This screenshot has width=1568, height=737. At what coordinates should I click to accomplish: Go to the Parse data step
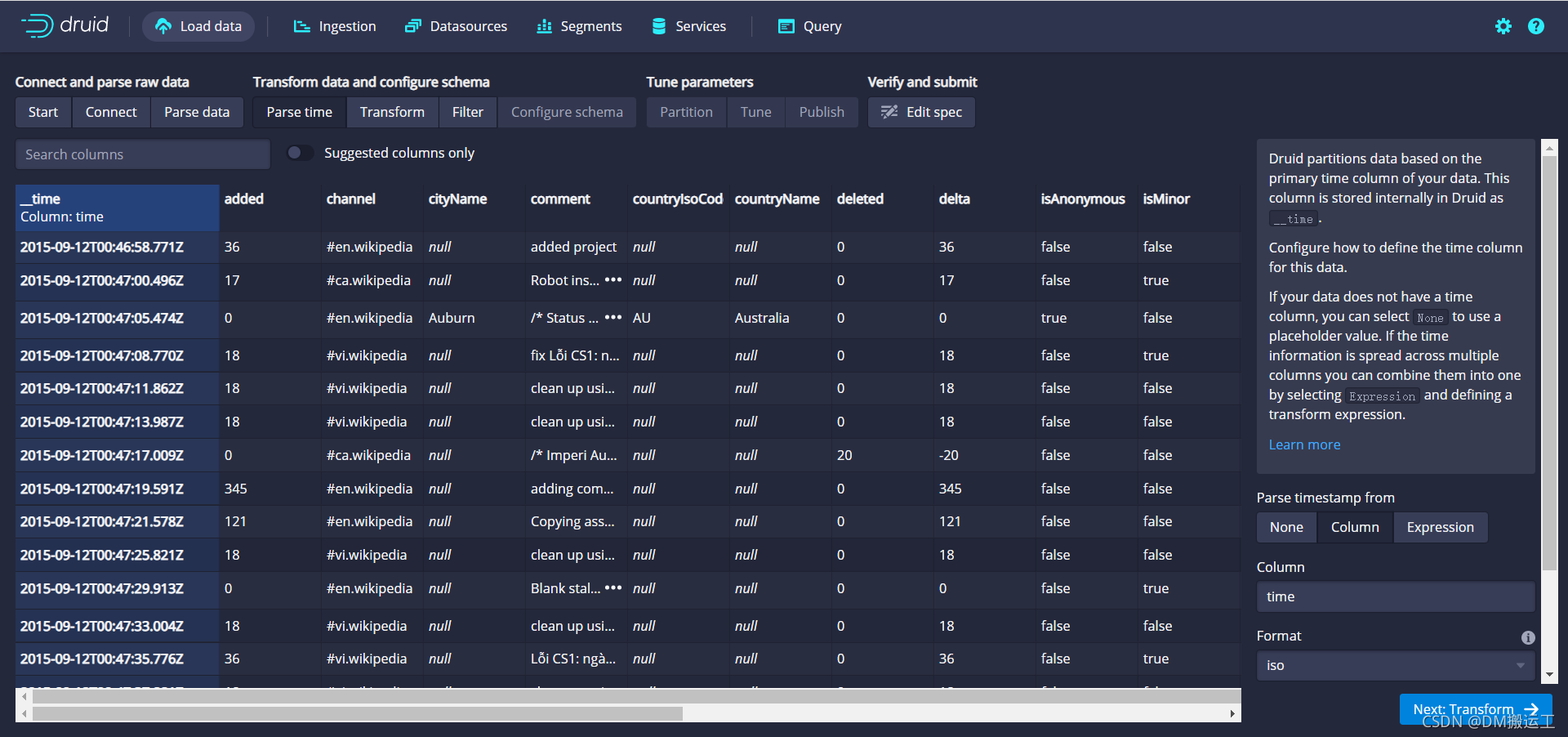(x=197, y=112)
